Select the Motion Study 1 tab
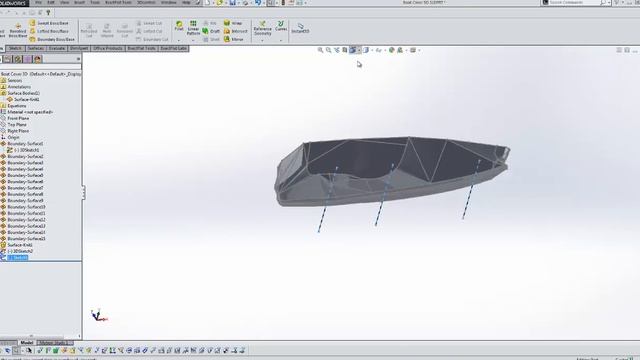Image resolution: width=640 pixels, height=360 pixels. pyautogui.click(x=55, y=342)
